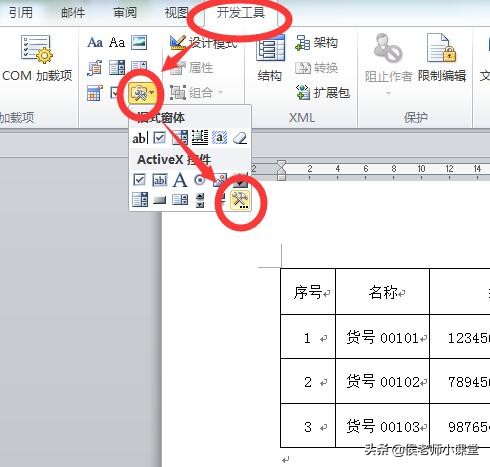Click the 转换 transform button

click(317, 68)
